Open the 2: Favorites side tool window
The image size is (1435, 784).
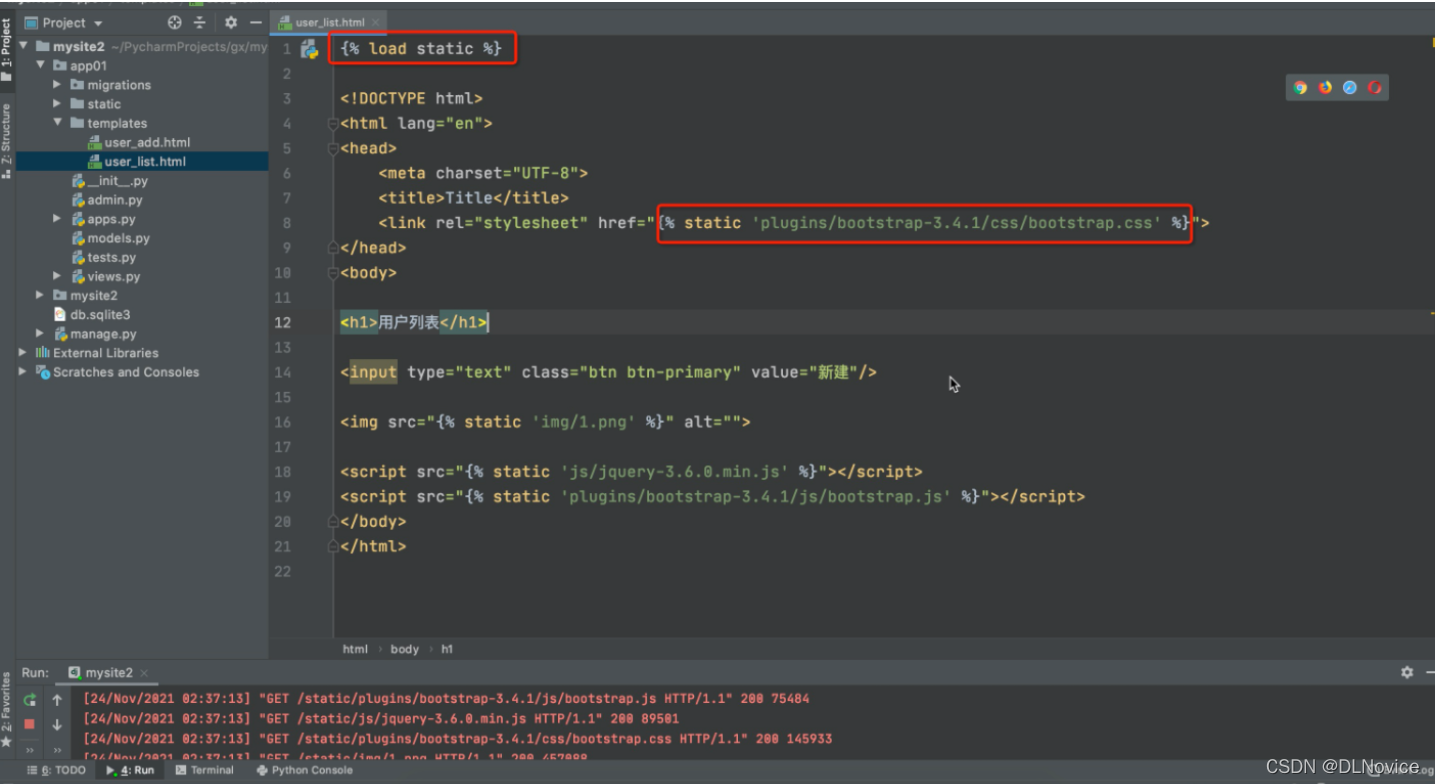point(6,712)
